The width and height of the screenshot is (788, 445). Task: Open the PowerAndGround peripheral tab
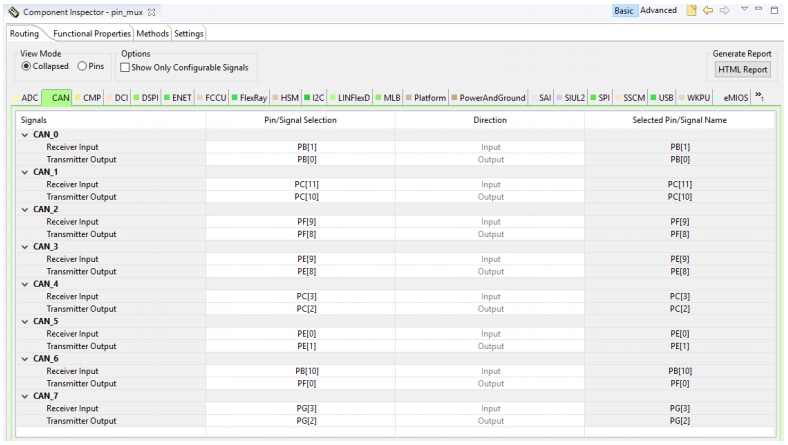tap(491, 97)
